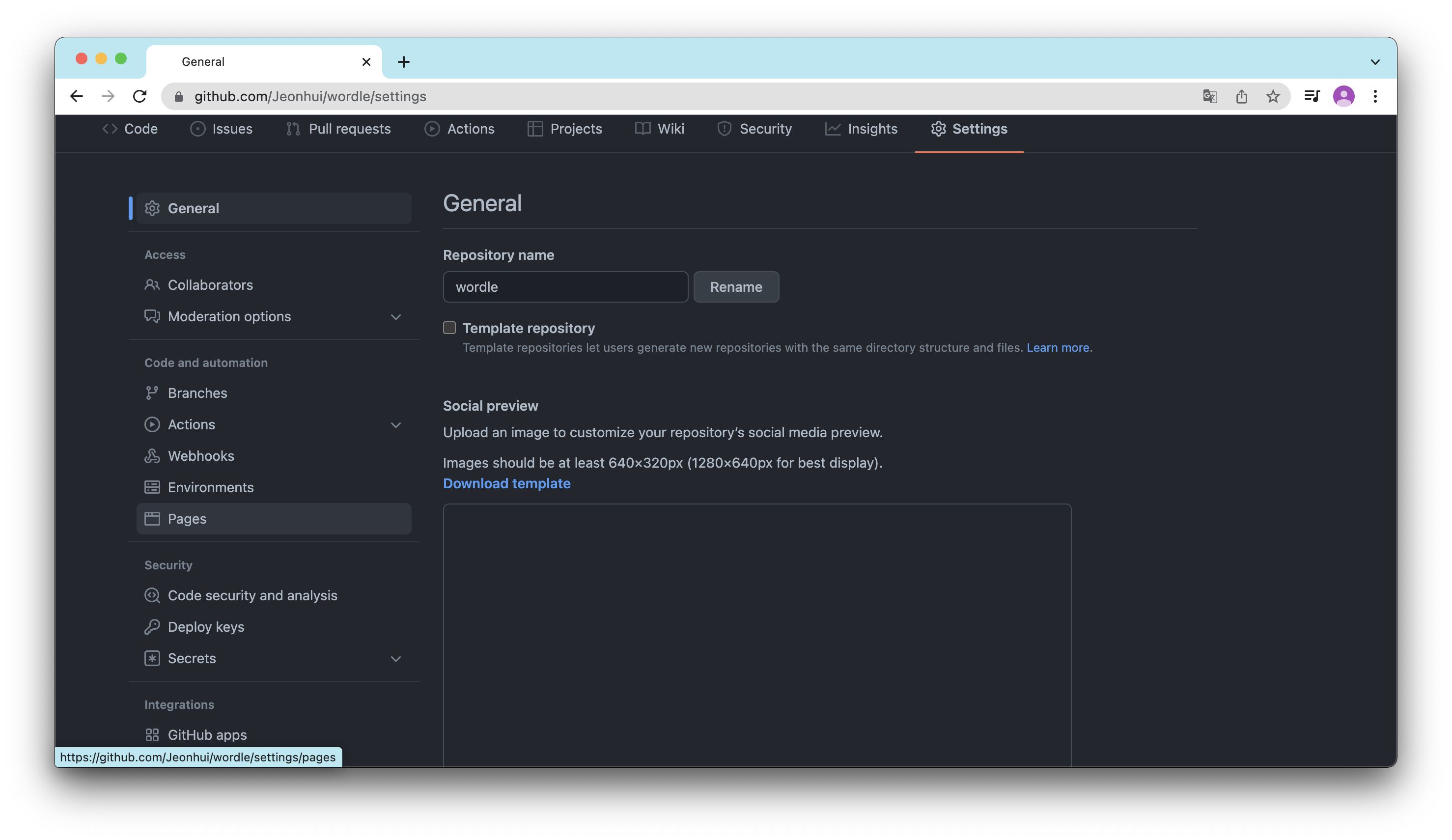The height and width of the screenshot is (840, 1452).
Task: Go forward to the next page
Action: (108, 96)
